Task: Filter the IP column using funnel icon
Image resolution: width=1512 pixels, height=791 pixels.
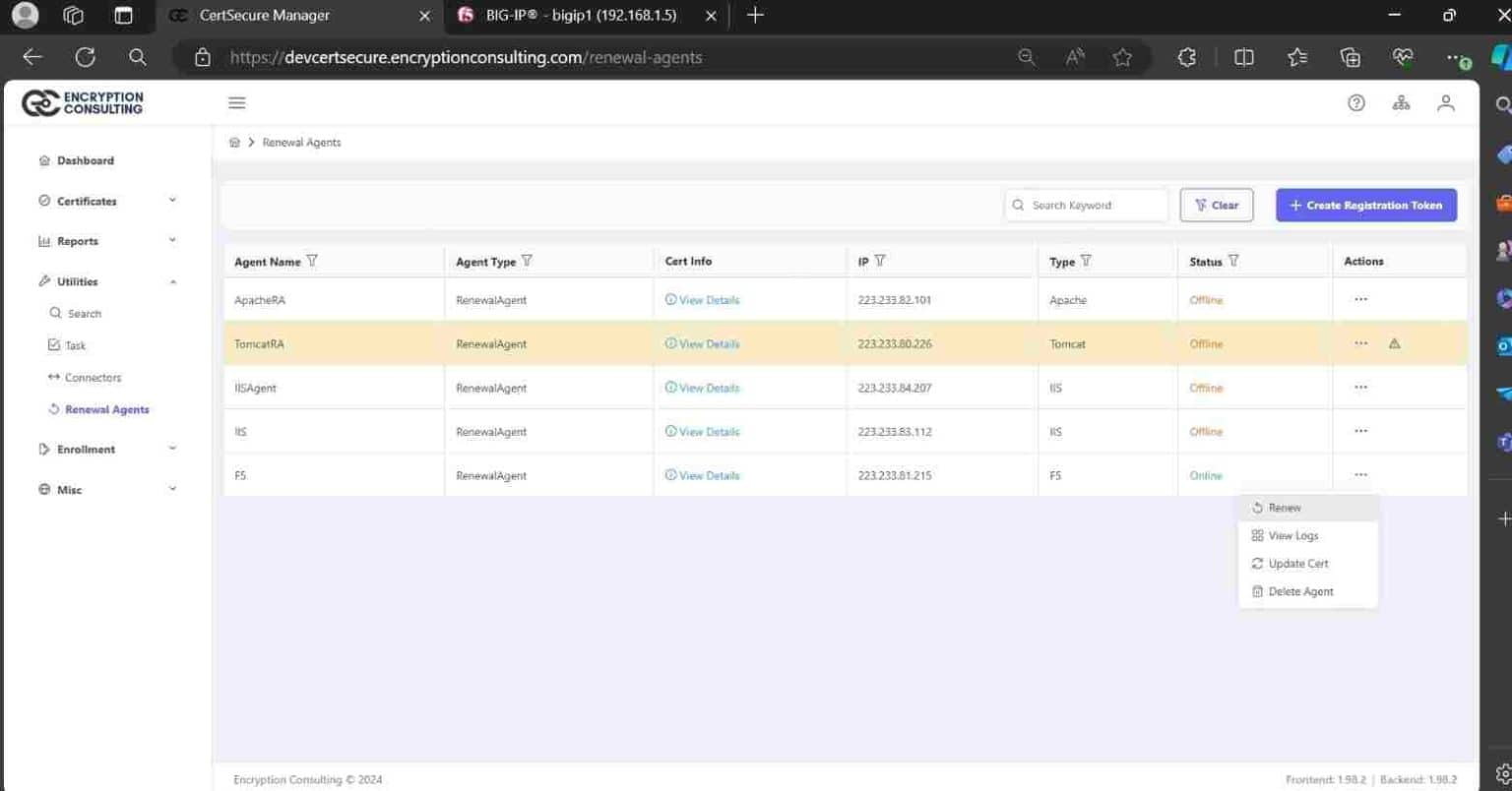Action: pos(880,261)
